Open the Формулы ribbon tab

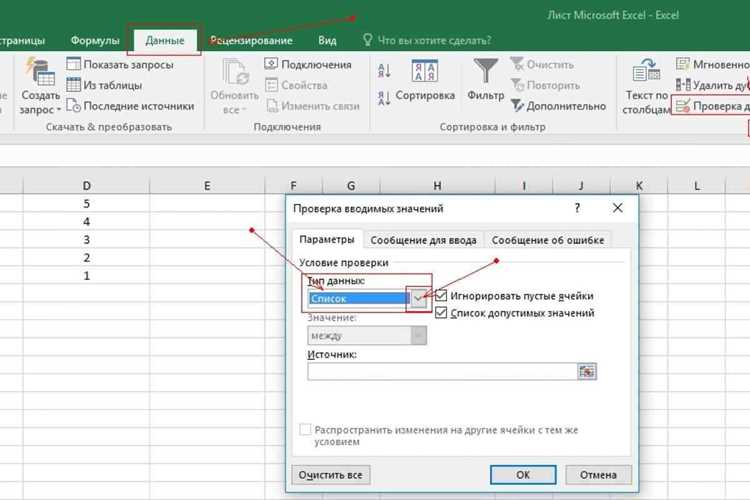click(x=95, y=41)
